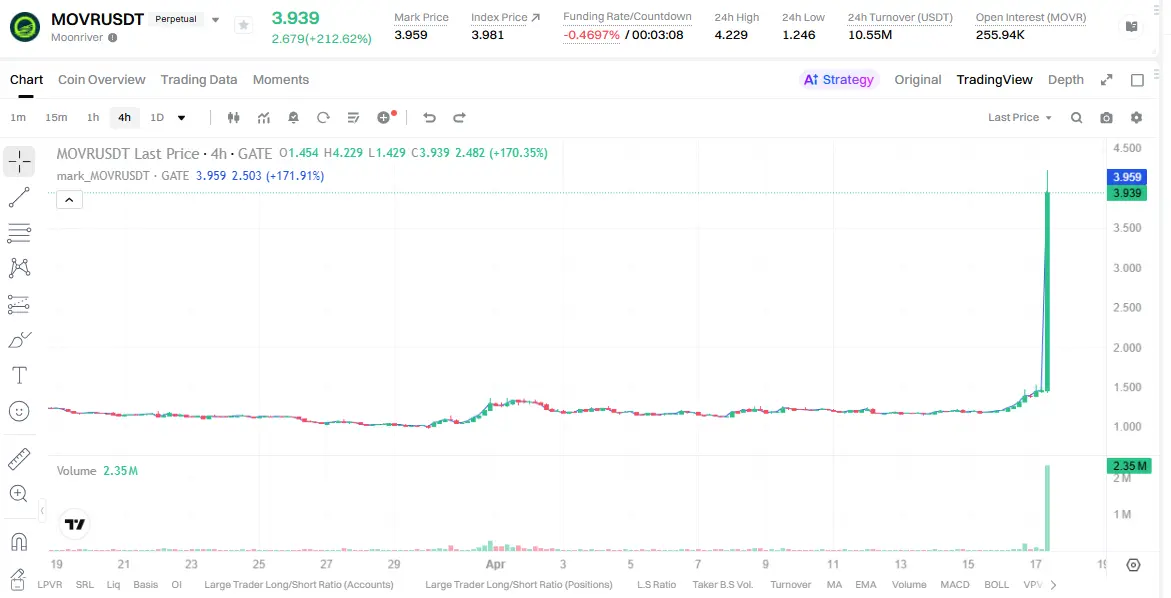The width and height of the screenshot is (1171, 598).
Task: Switch to Original chart view
Action: (918, 80)
